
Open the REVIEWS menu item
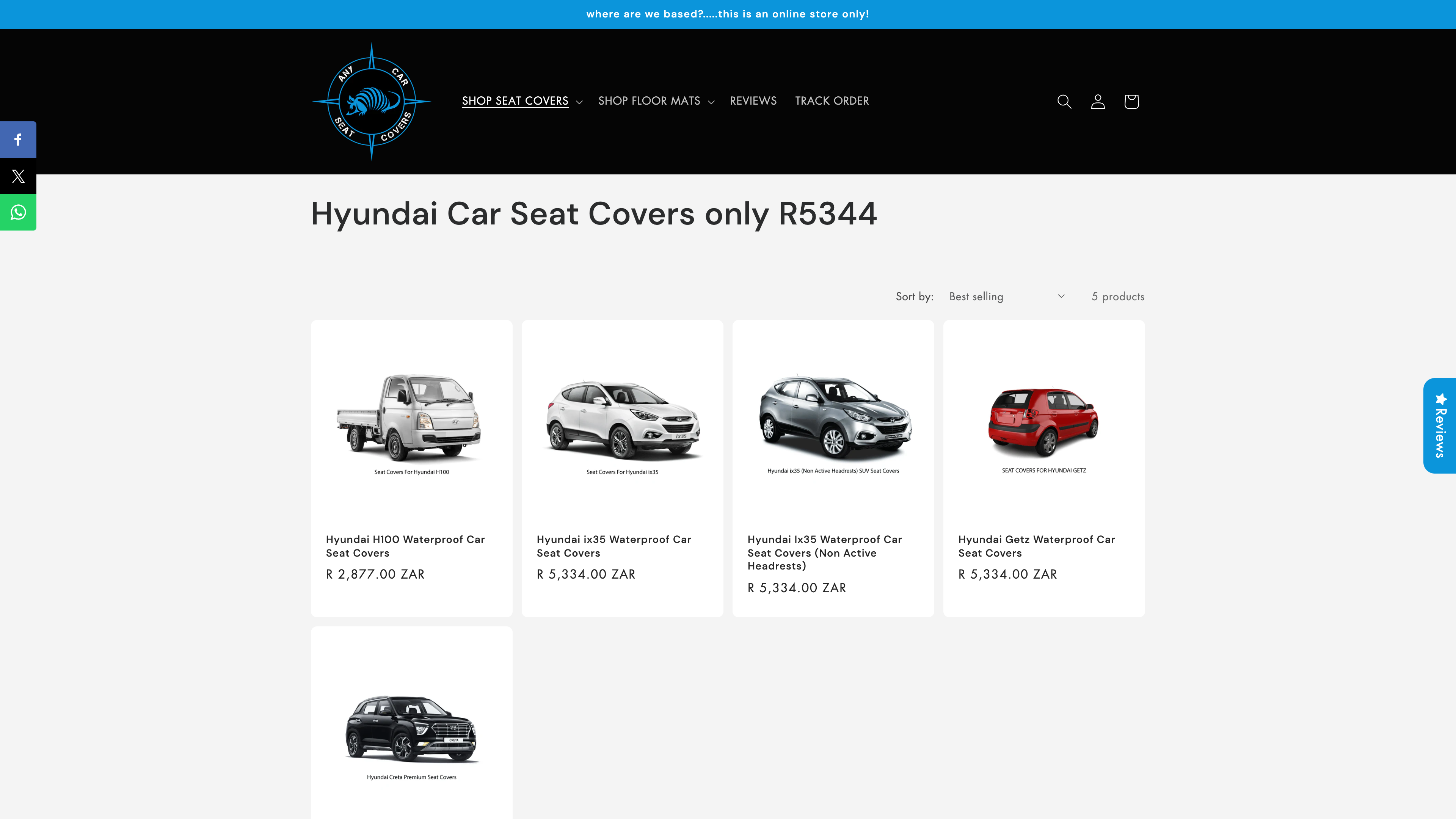753,100
